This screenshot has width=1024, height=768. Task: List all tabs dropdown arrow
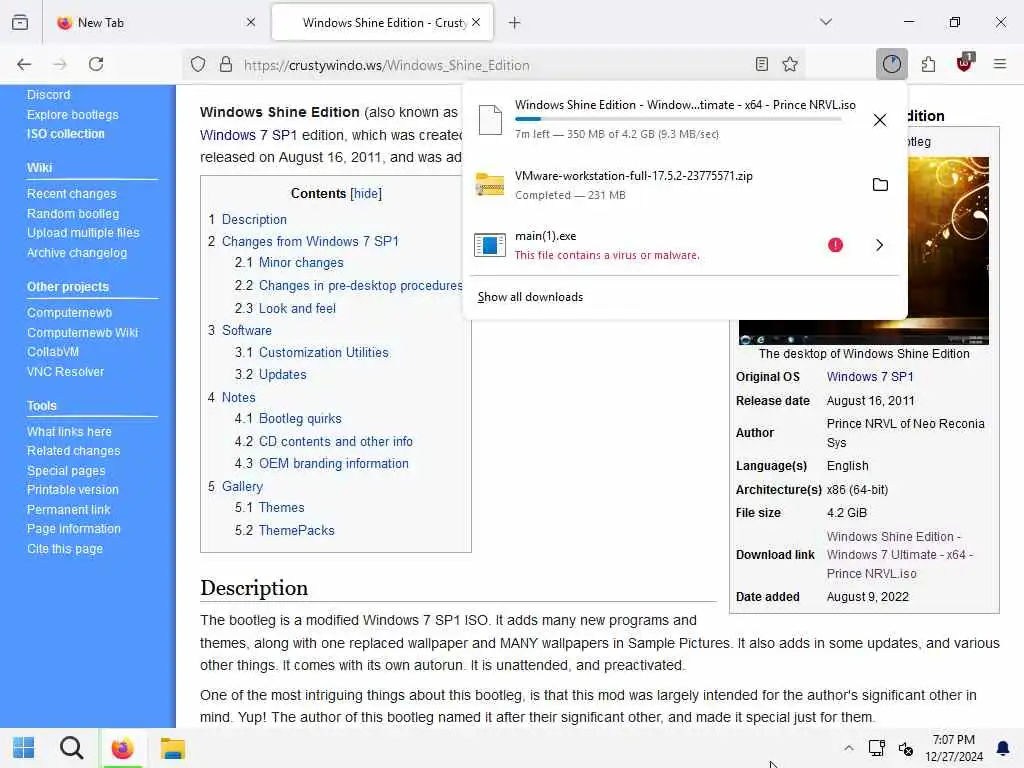[x=826, y=22]
